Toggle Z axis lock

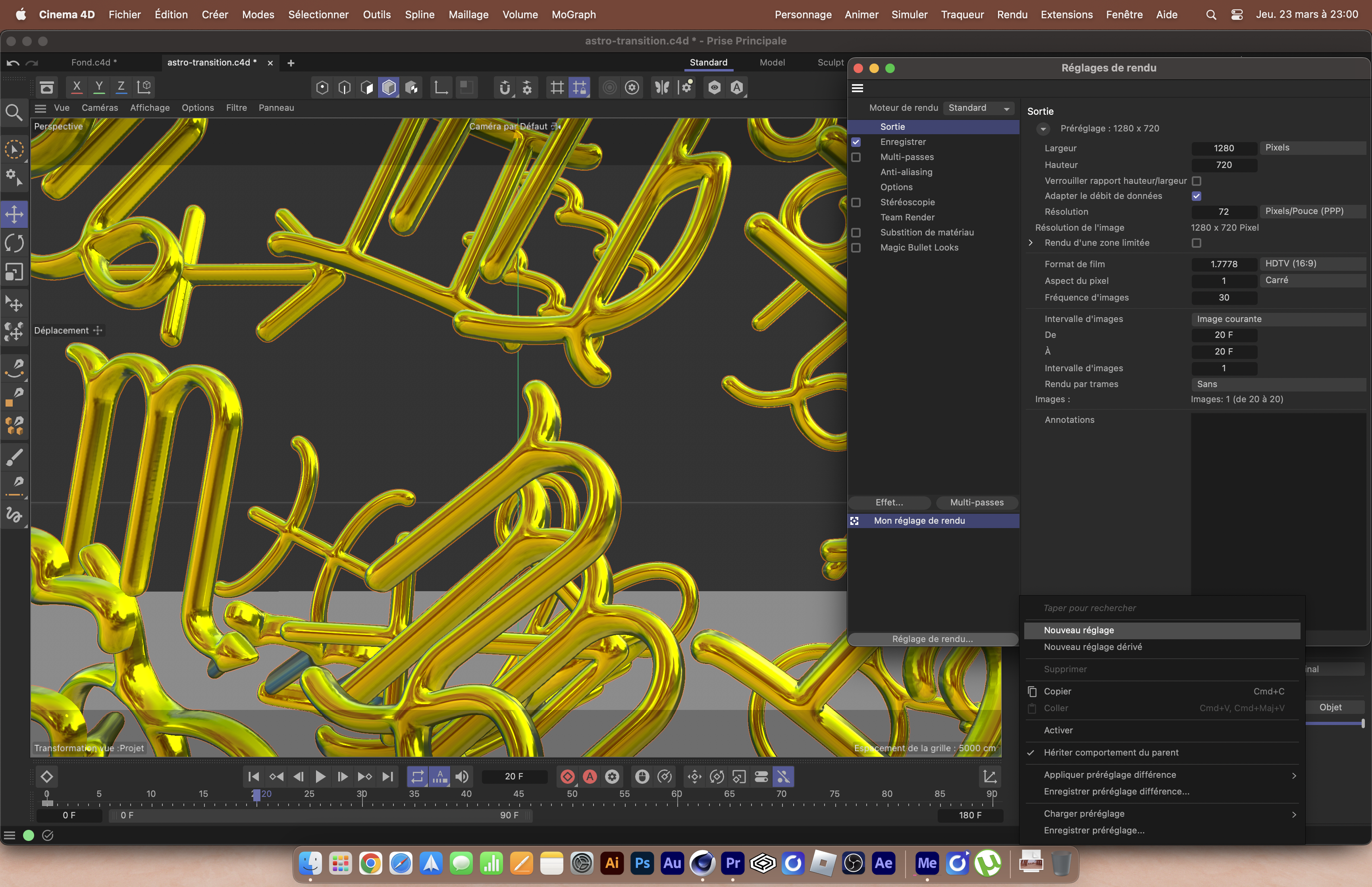121,87
